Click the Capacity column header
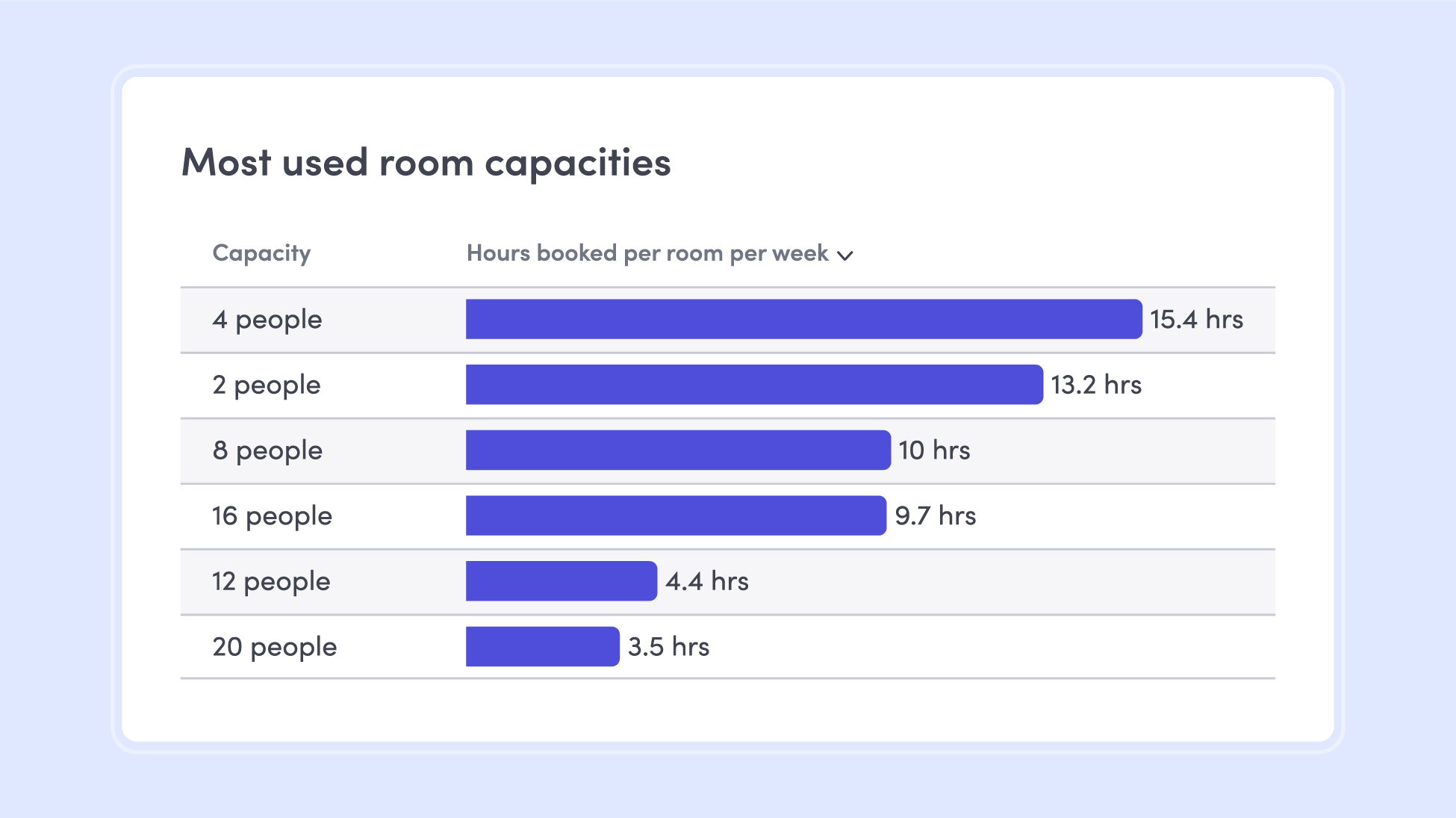This screenshot has width=1456, height=818. tap(261, 253)
